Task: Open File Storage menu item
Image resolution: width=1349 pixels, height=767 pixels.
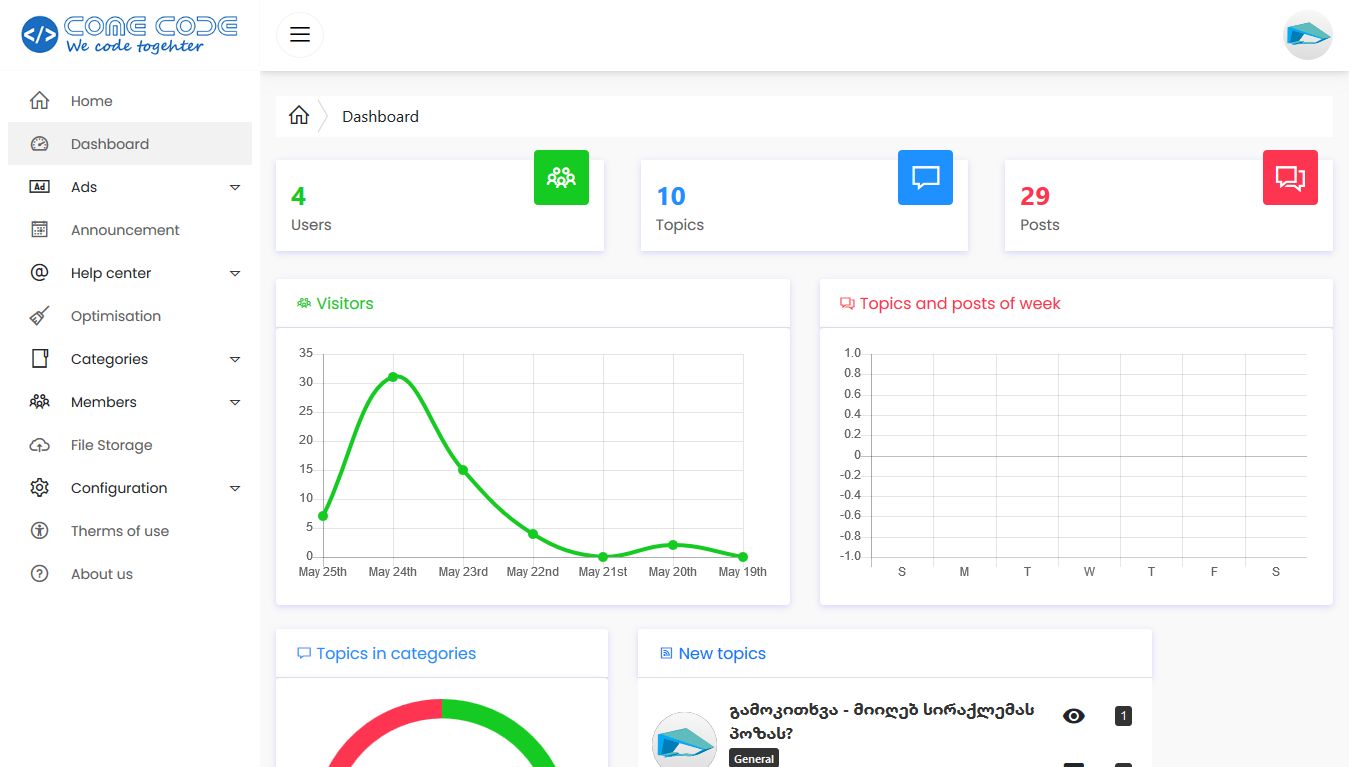Action: click(130, 445)
